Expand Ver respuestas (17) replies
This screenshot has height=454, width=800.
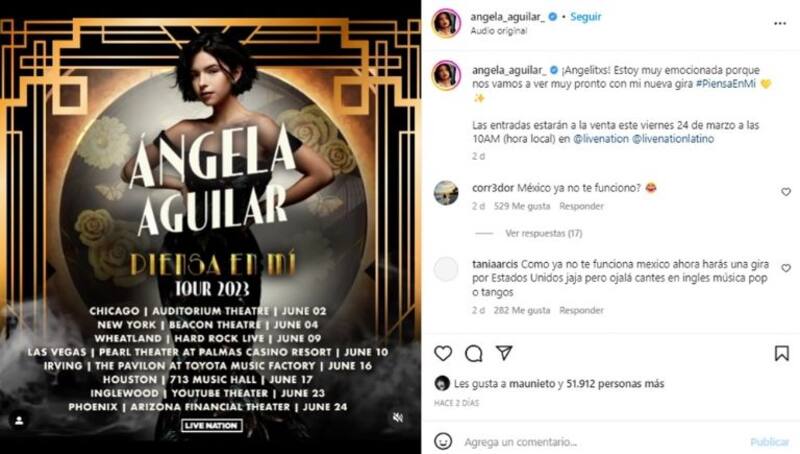[543, 233]
